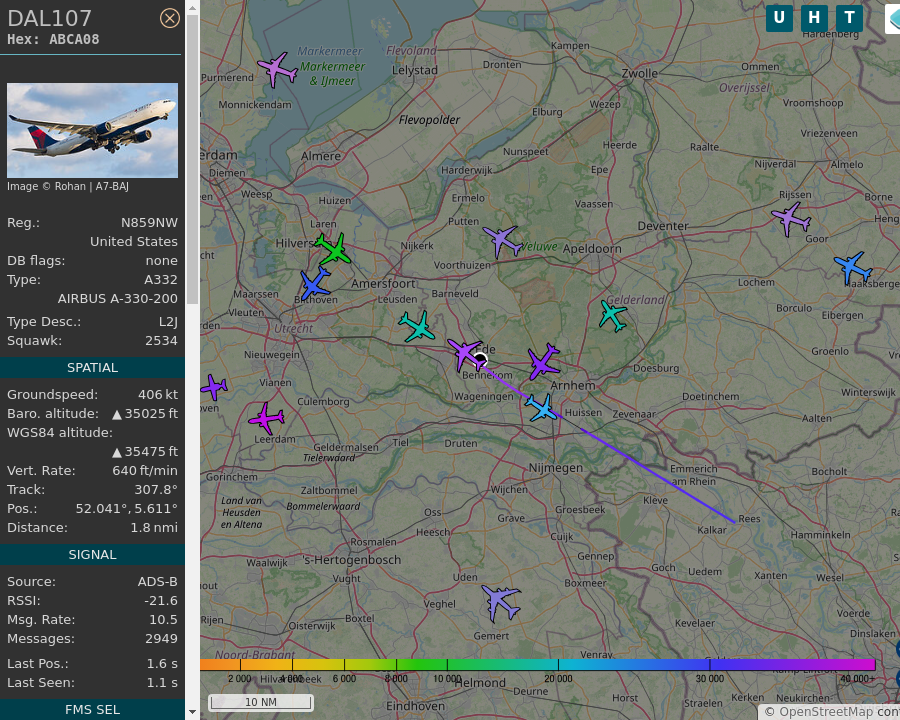Click the scroll down arrow of the info panel
This screenshot has height=720, width=900.
coord(192,712)
